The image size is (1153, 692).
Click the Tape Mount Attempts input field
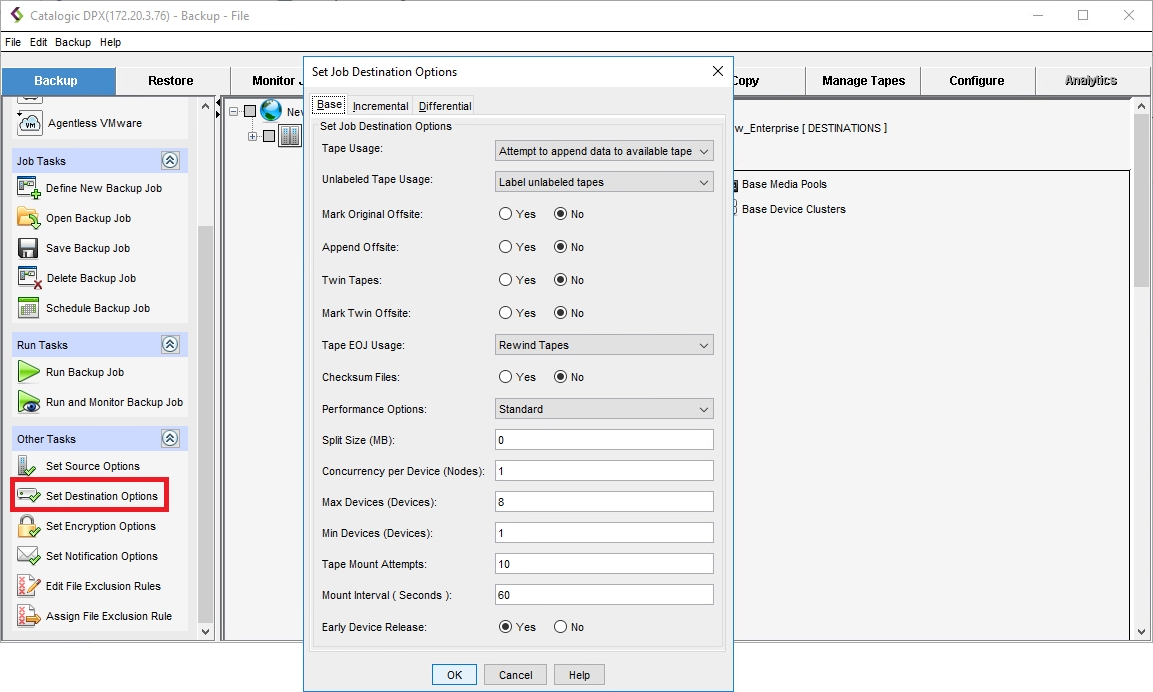604,564
